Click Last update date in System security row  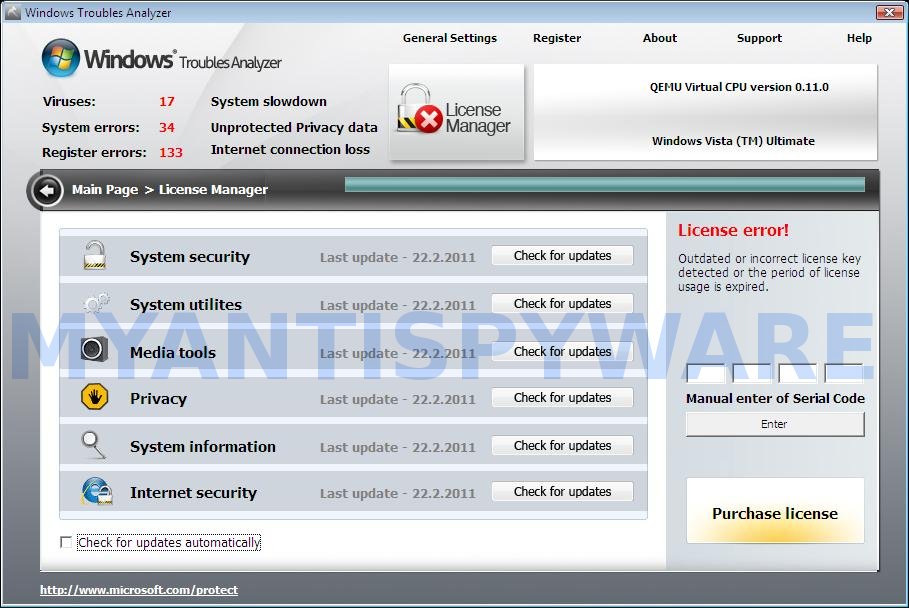[x=398, y=257]
